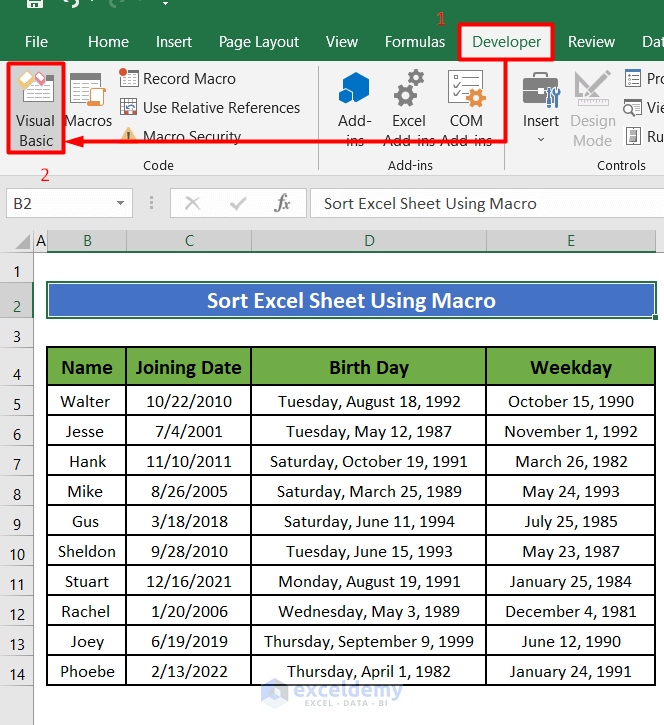
Task: Select the date cell '10/22/2010'
Action: (189, 401)
